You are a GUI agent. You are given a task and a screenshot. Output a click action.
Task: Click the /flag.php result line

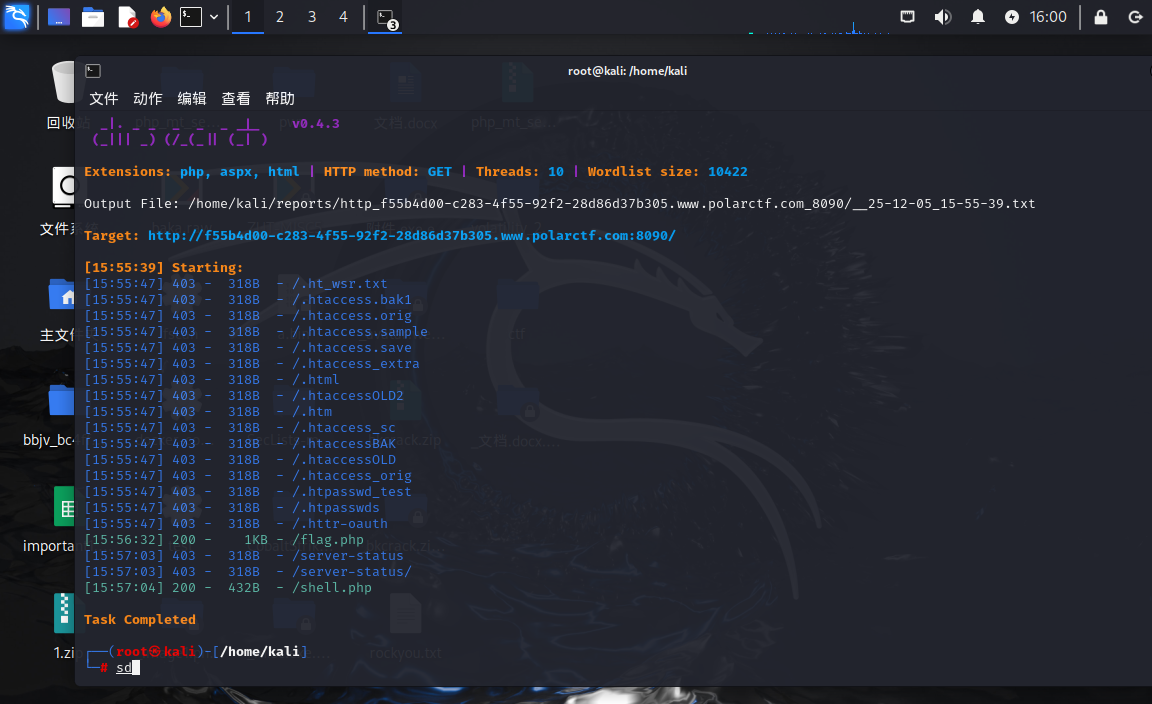(224, 539)
